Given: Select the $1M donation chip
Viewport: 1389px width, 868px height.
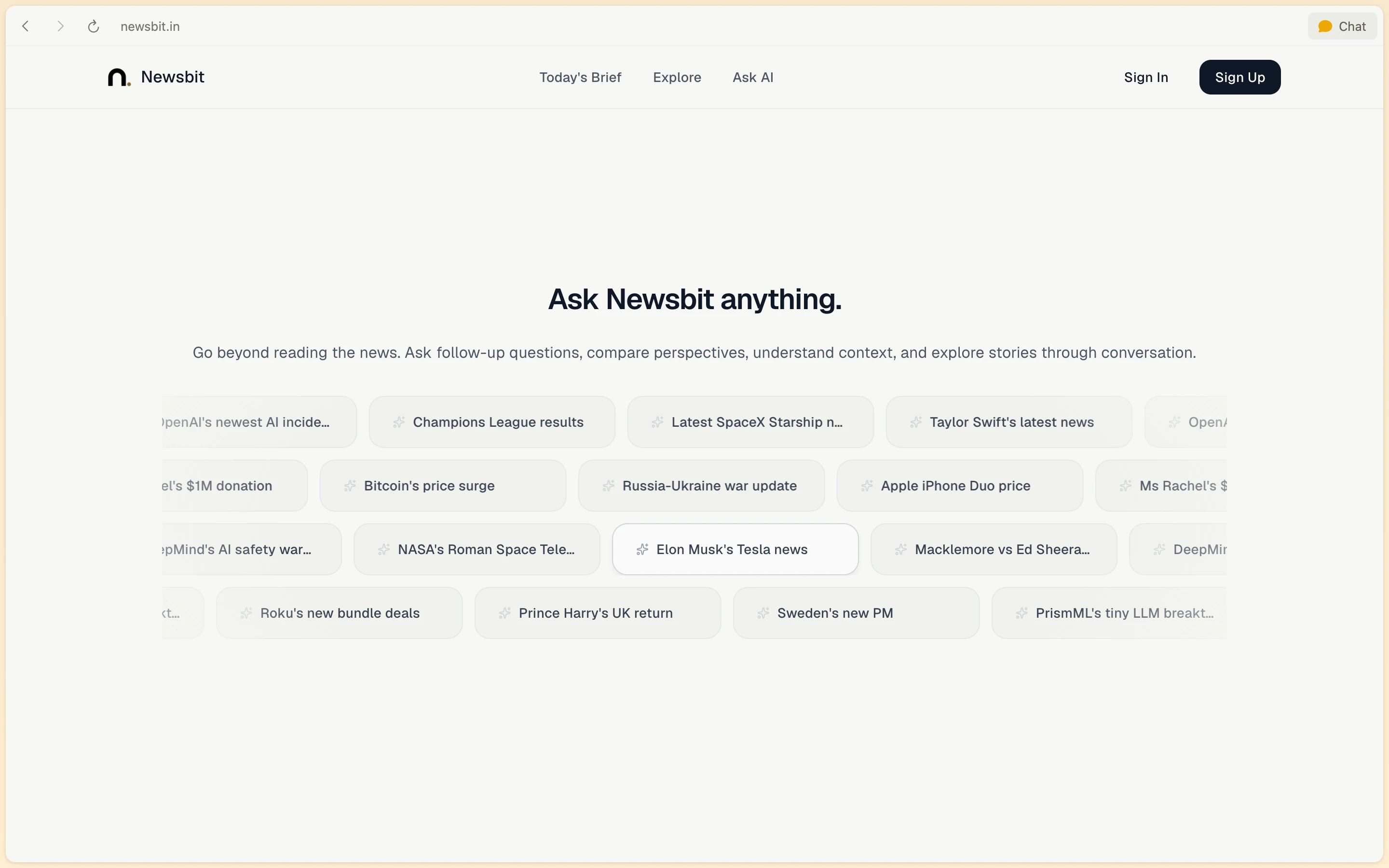Looking at the screenshot, I should (x=234, y=486).
